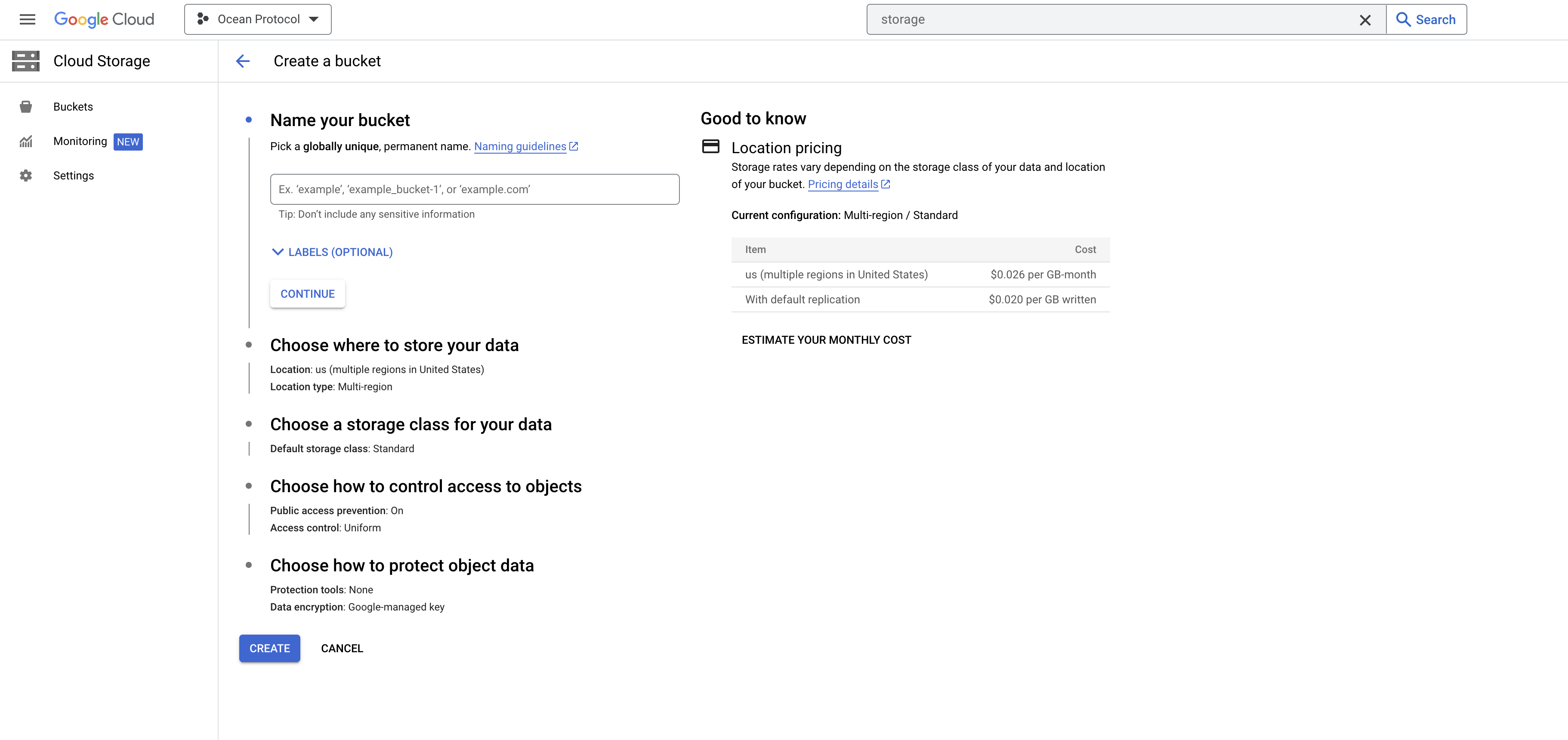Open the Ocean Protocol project selector
The width and height of the screenshot is (1568, 740).
point(258,19)
